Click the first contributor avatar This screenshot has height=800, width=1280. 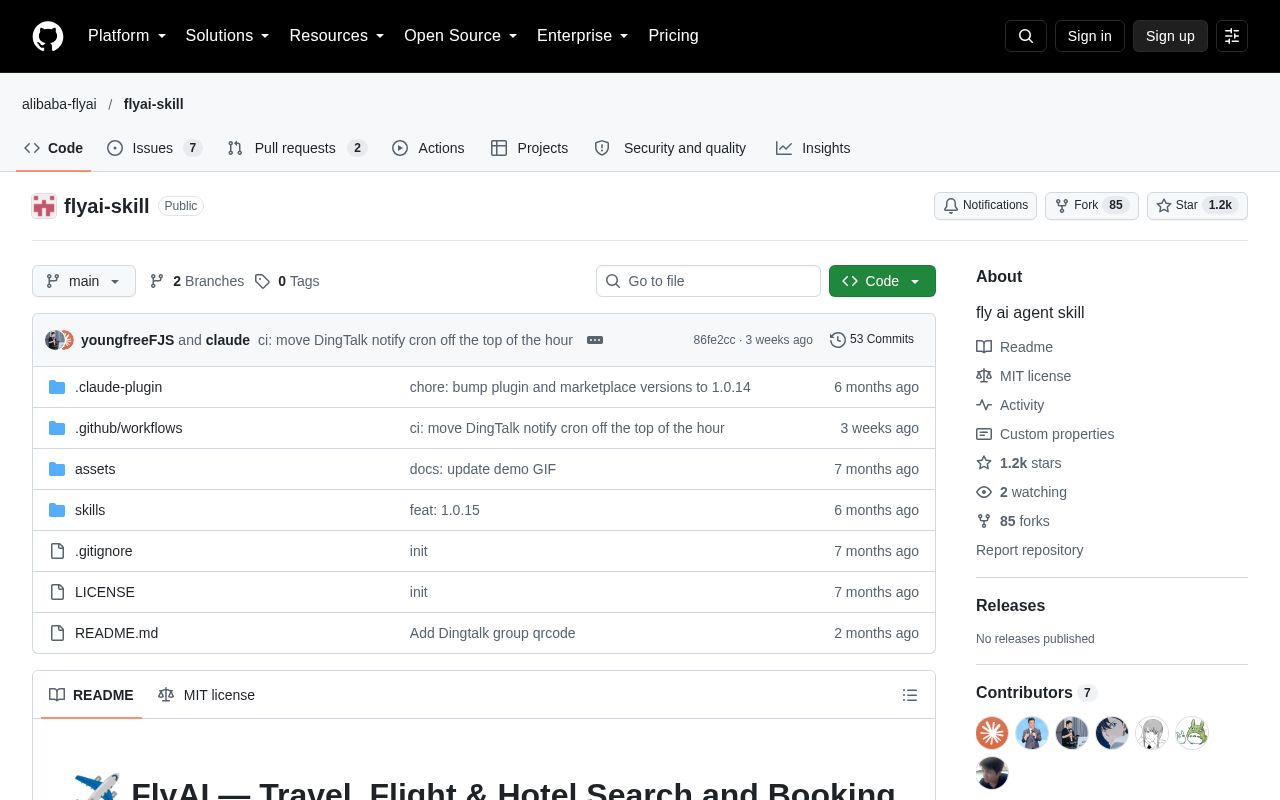pos(992,733)
